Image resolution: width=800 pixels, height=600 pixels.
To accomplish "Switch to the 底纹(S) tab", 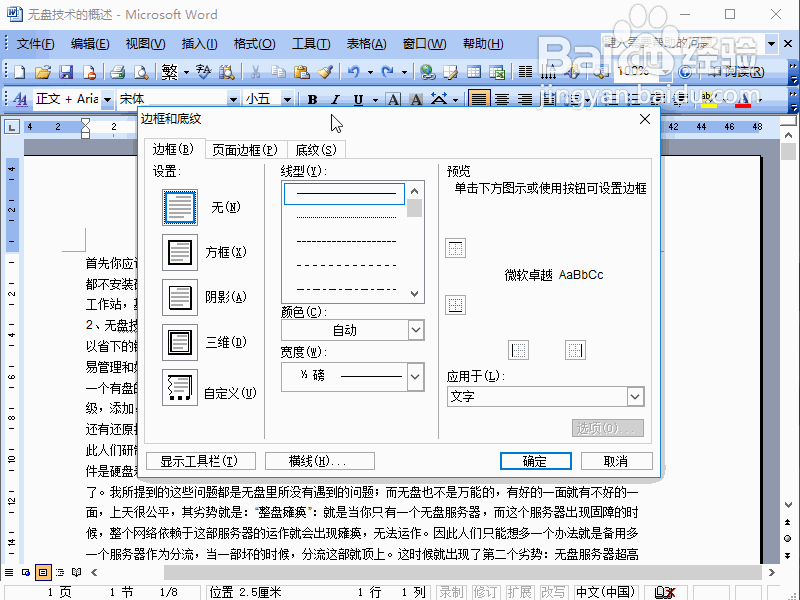I will 316,150.
